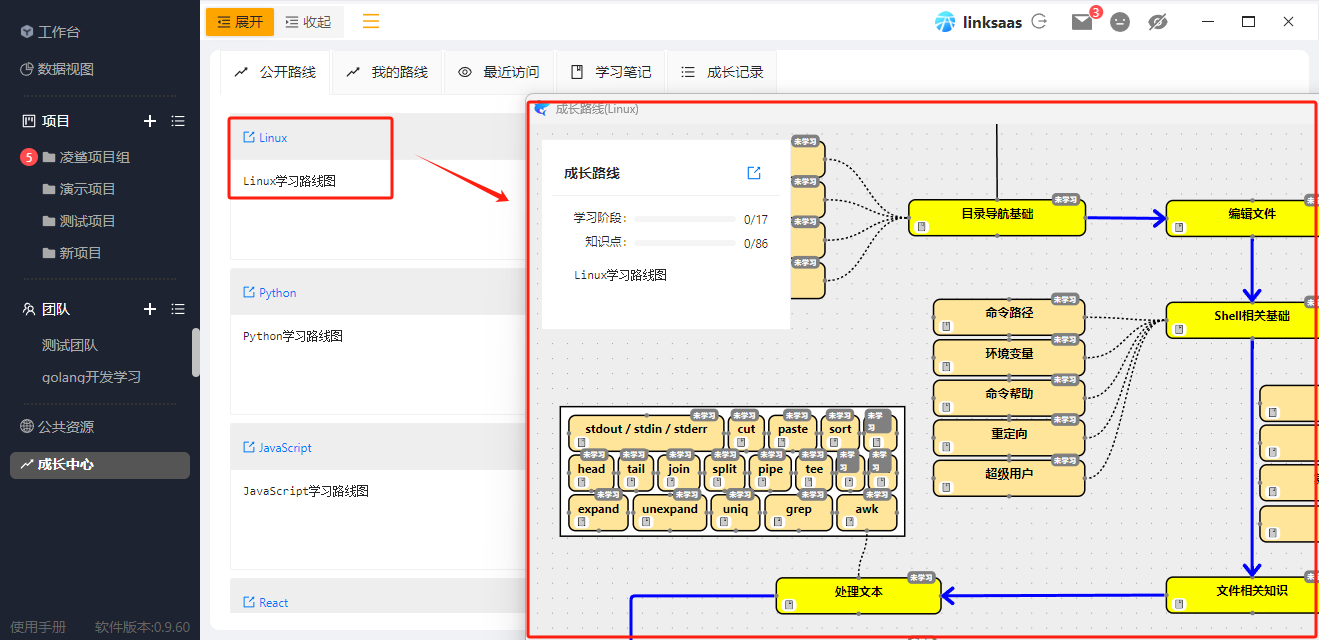Click the note icon in grep node
Screen dimensions: 1319x640
777,522
